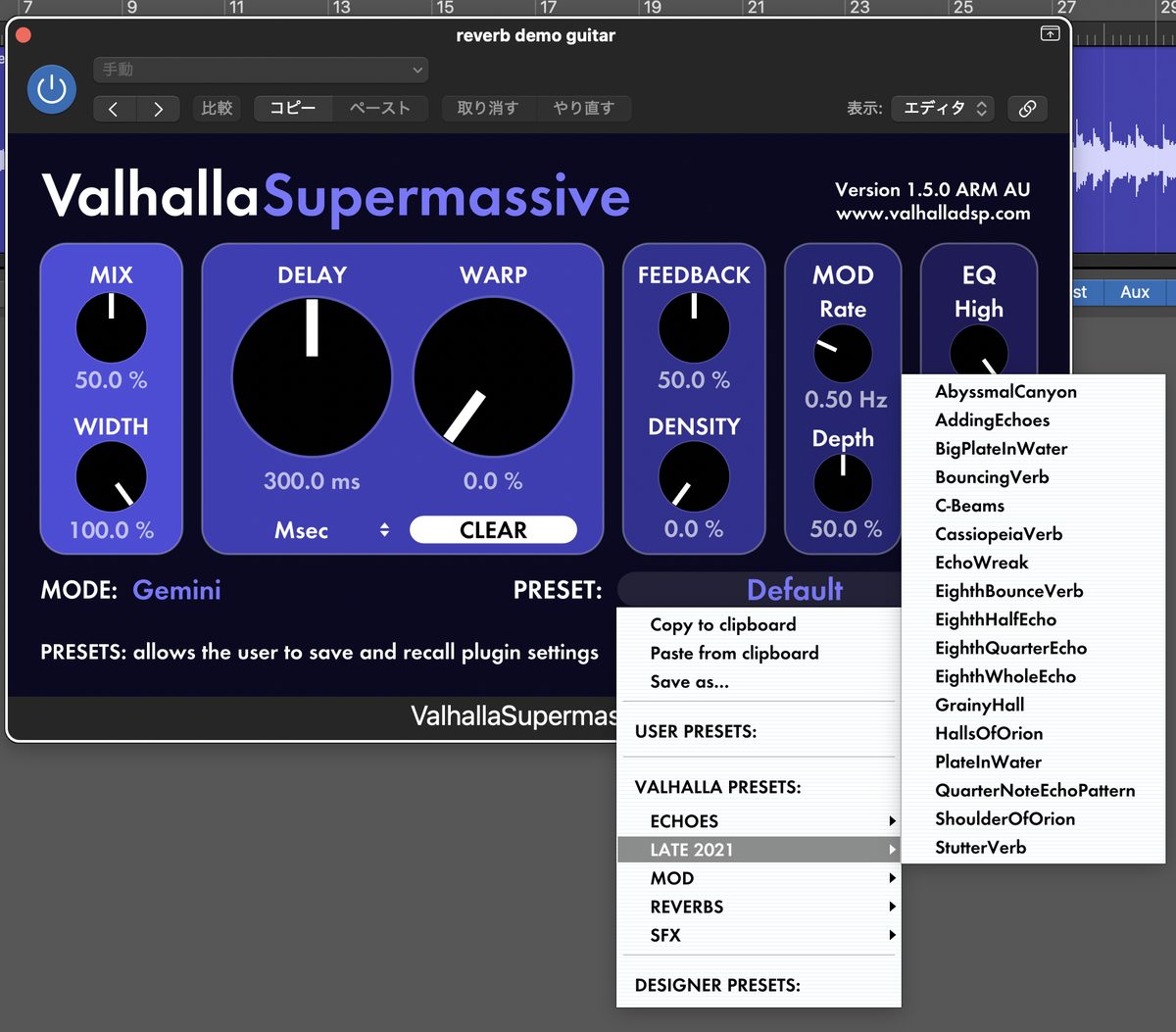The width and height of the screenshot is (1176, 1032).
Task: Select the QuarterNoteEchoPattern preset
Action: (1033, 790)
